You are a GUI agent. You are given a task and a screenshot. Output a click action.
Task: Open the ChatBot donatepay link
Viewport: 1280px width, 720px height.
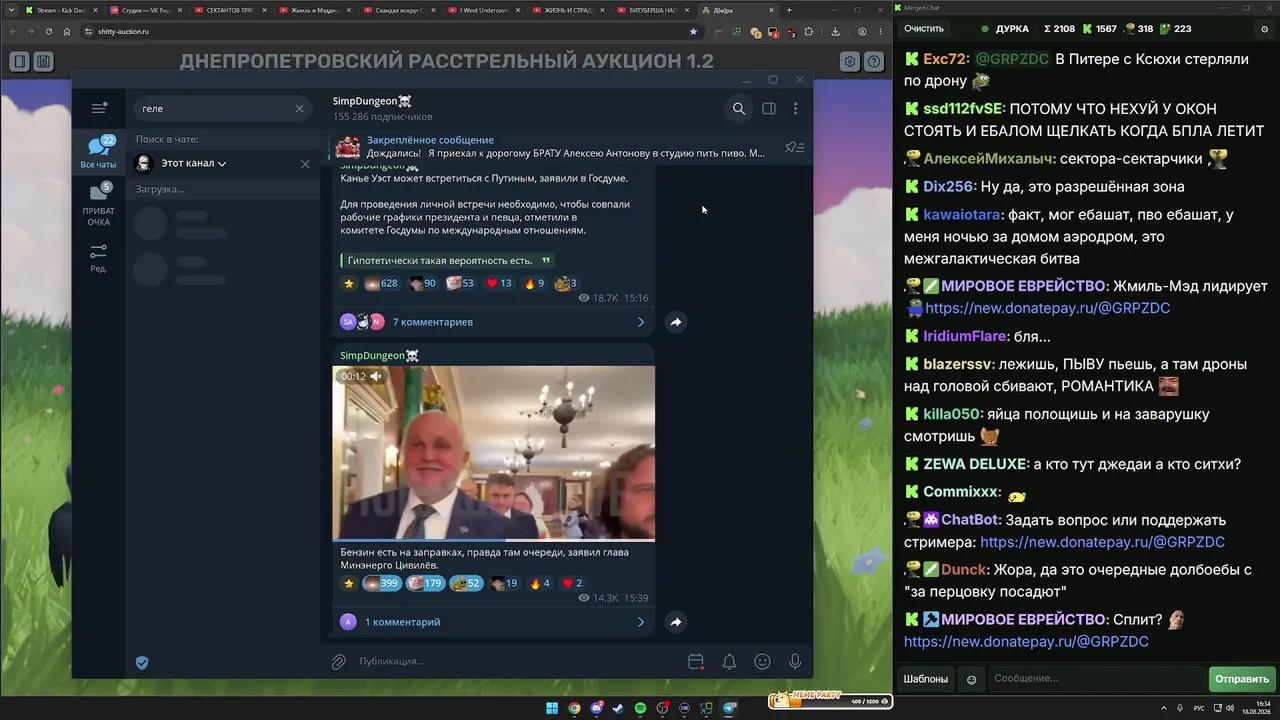(x=1102, y=542)
